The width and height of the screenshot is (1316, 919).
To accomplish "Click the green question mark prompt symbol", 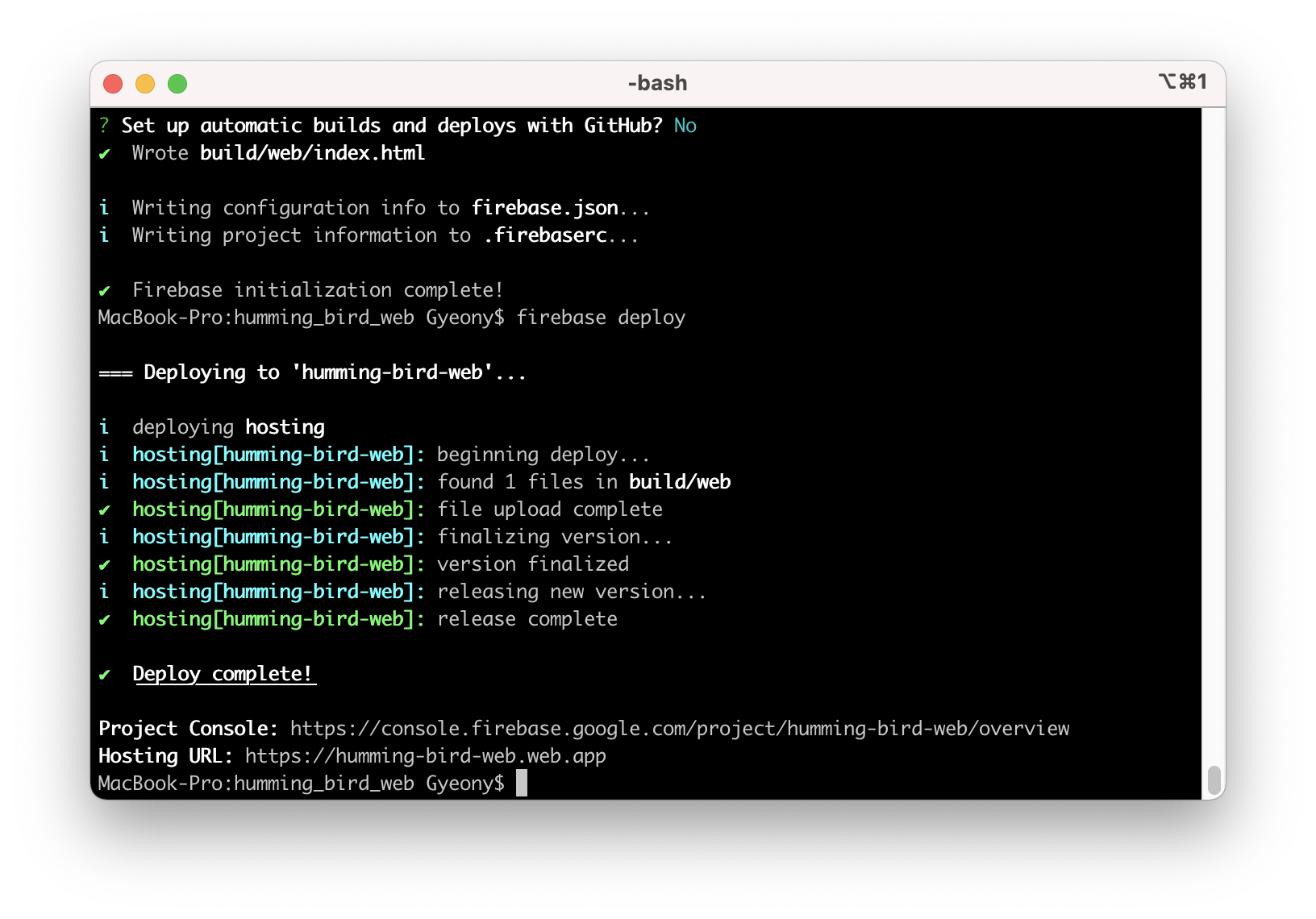I will [x=104, y=126].
